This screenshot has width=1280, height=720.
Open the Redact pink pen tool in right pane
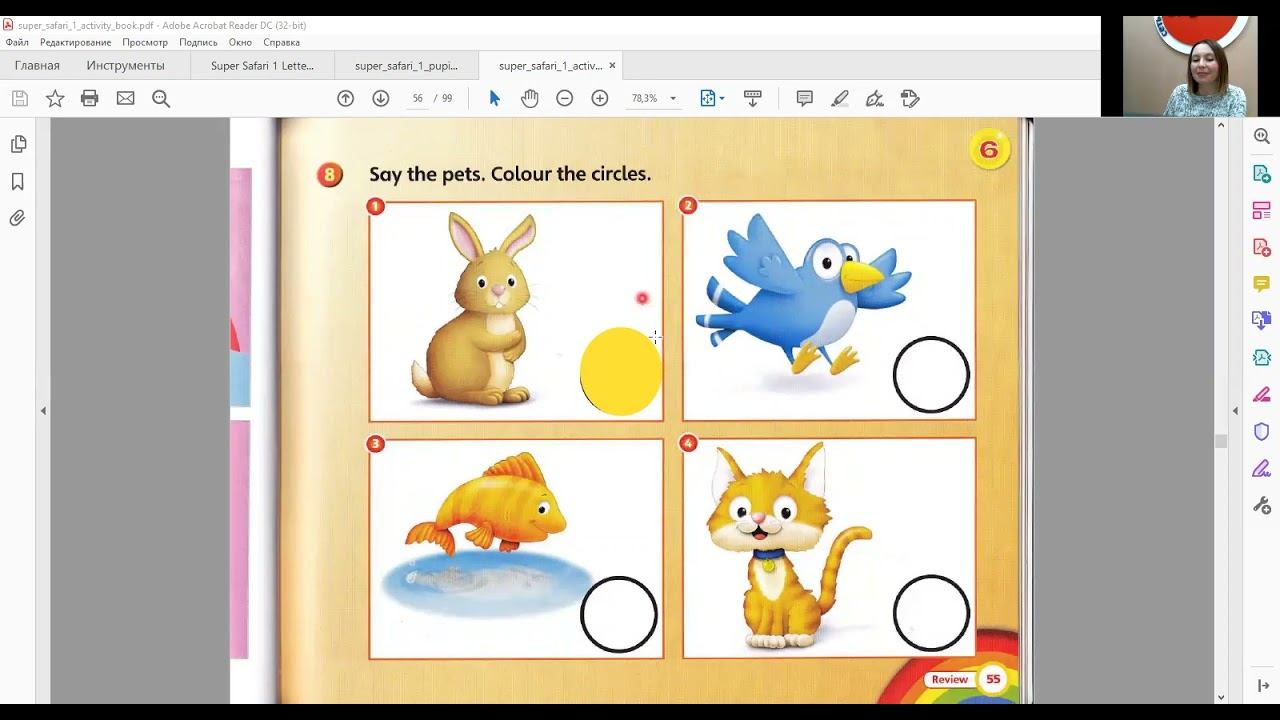[1262, 395]
